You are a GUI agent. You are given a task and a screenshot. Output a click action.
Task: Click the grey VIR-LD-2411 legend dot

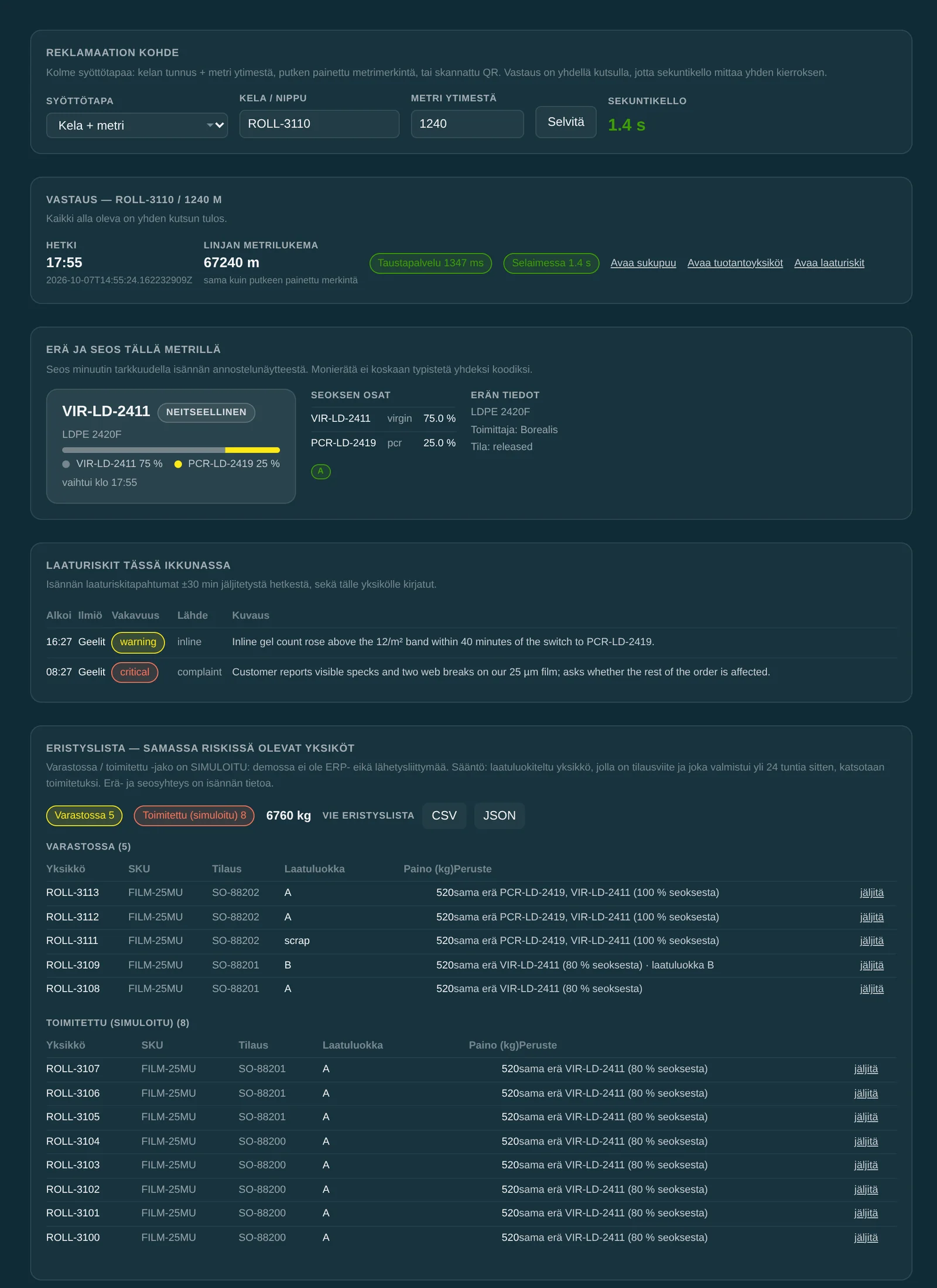(x=66, y=464)
